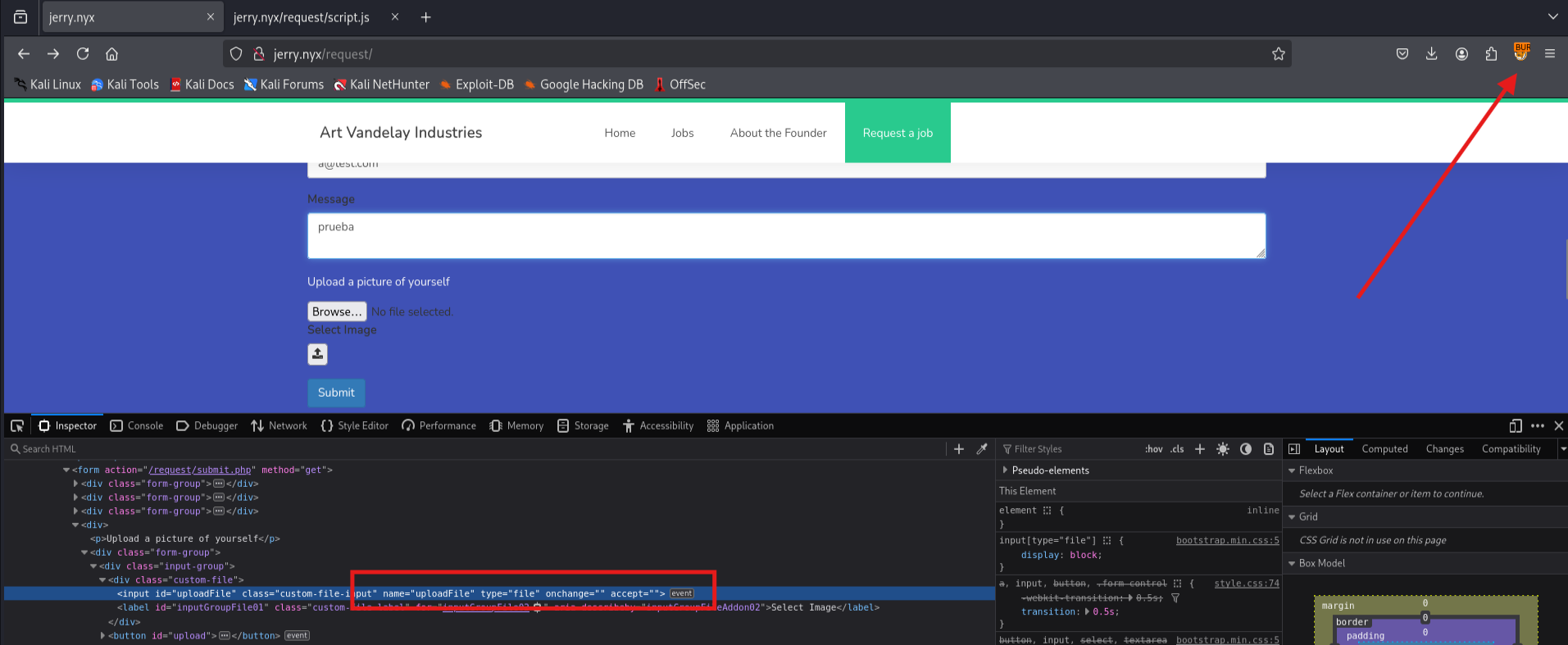Bookmark this page with the star
Viewport: 1568px width, 645px height.
pyautogui.click(x=1278, y=54)
